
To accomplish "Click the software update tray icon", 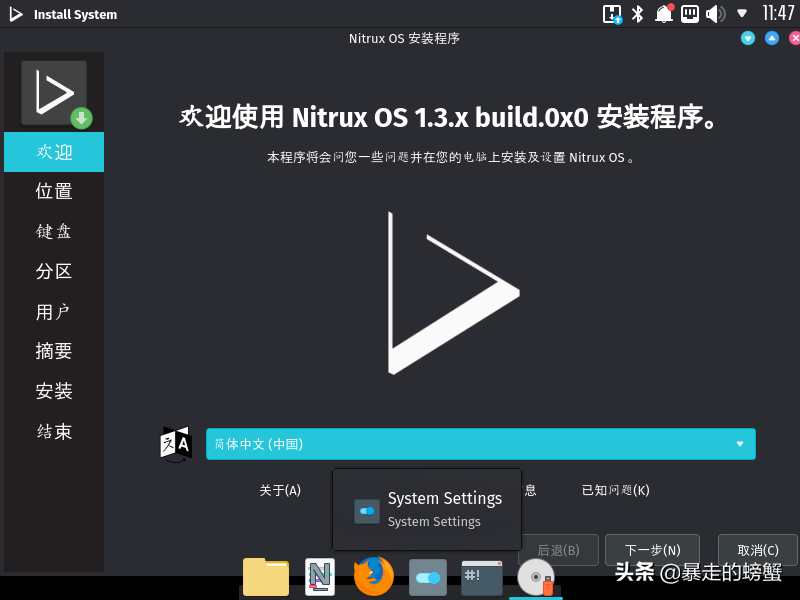I will pos(612,14).
